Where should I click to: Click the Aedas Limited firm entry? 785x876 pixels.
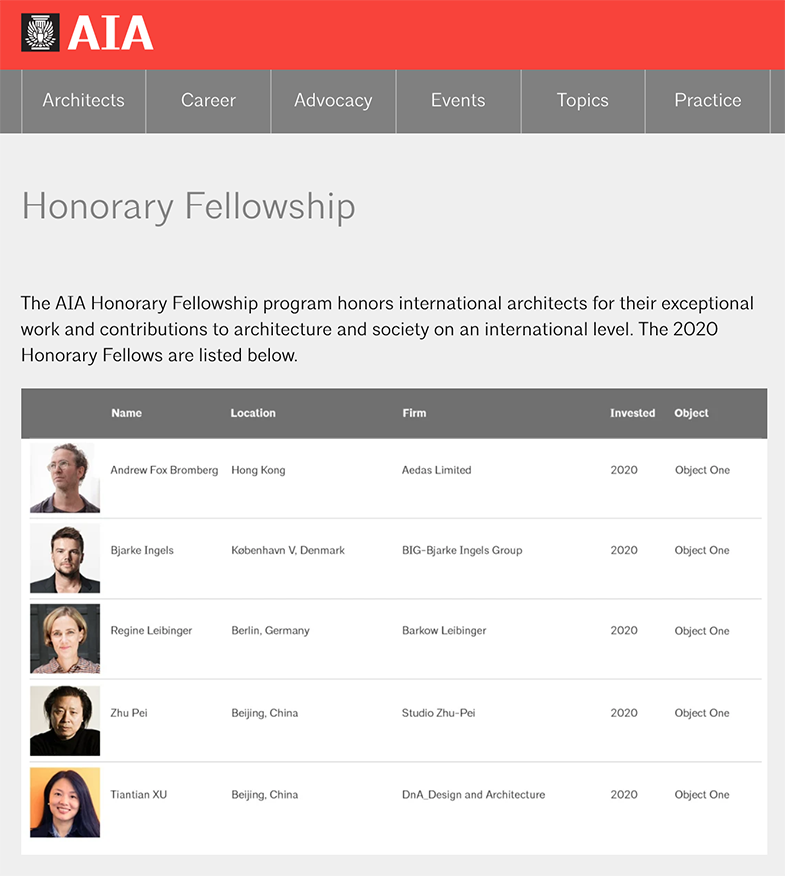click(x=436, y=470)
